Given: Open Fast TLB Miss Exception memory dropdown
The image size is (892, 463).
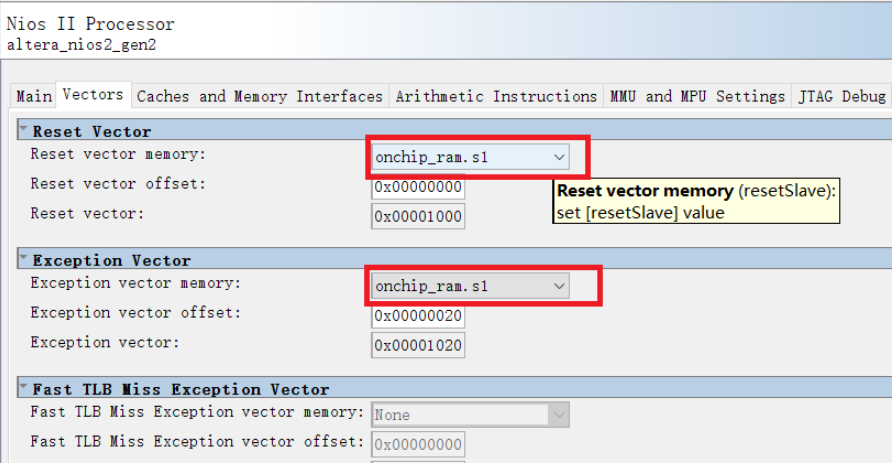Looking at the screenshot, I should [470, 414].
